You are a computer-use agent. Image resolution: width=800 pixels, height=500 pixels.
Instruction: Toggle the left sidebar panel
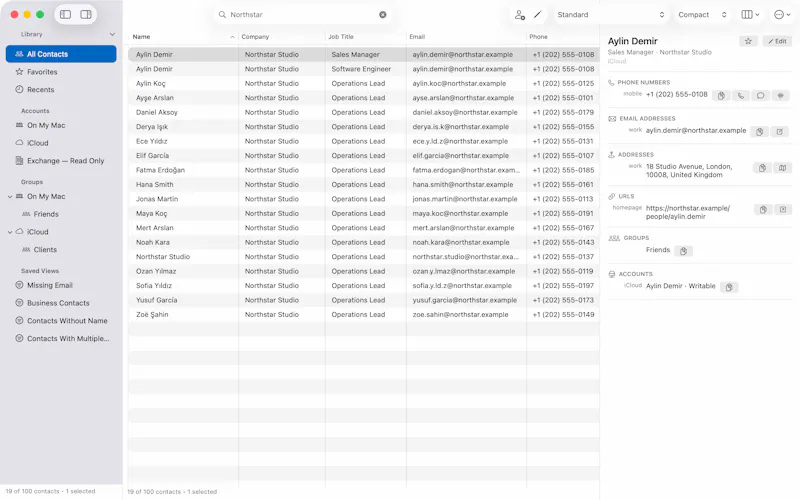pyautogui.click(x=65, y=14)
